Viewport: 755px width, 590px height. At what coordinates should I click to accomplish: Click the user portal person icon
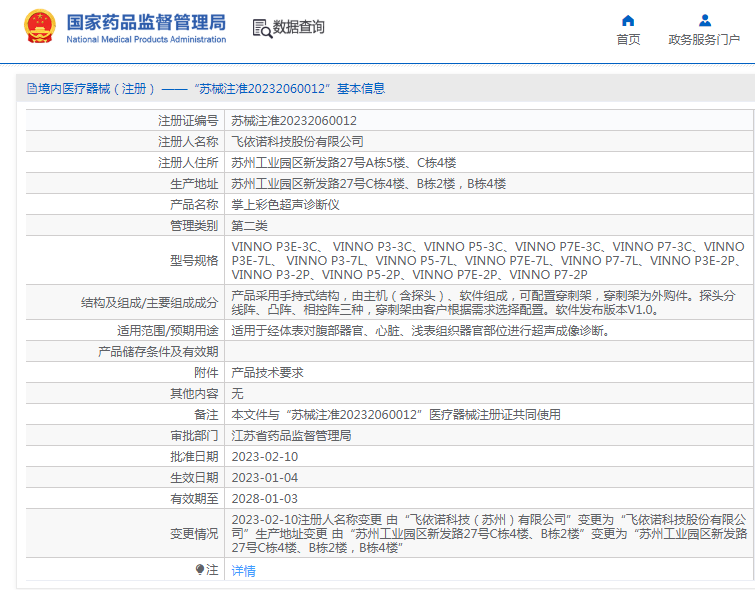pos(704,20)
